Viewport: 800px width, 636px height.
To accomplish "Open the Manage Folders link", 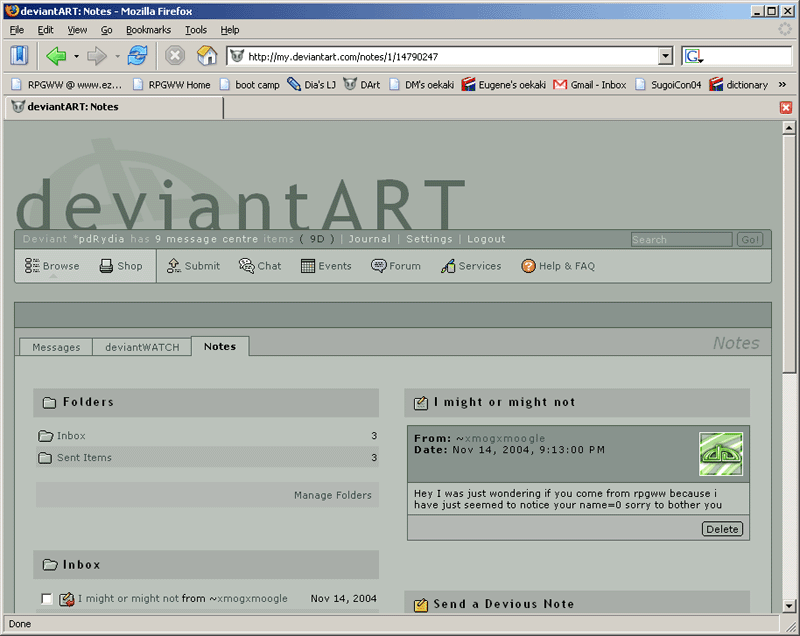I will pos(333,495).
